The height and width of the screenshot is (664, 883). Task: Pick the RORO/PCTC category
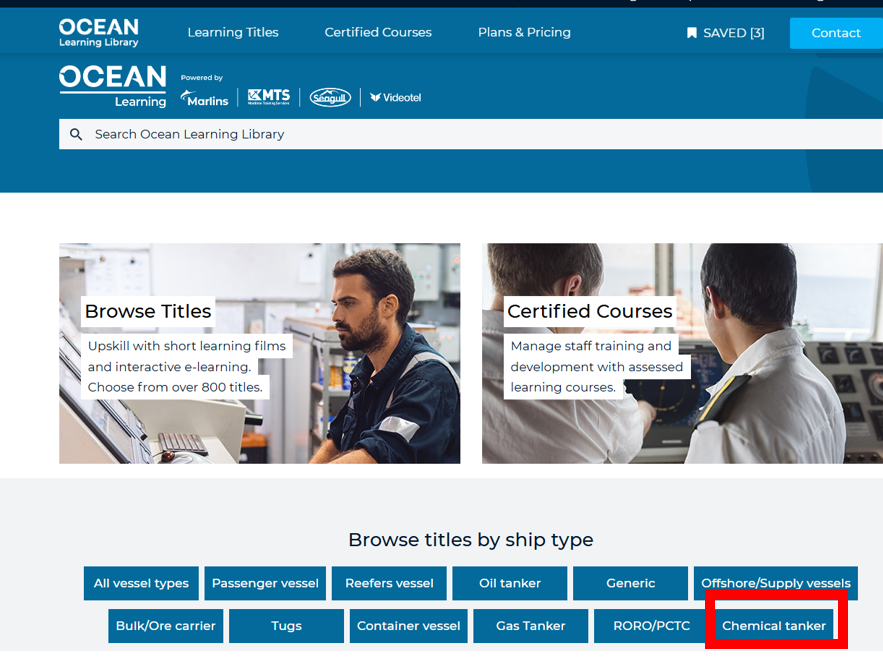point(653,625)
